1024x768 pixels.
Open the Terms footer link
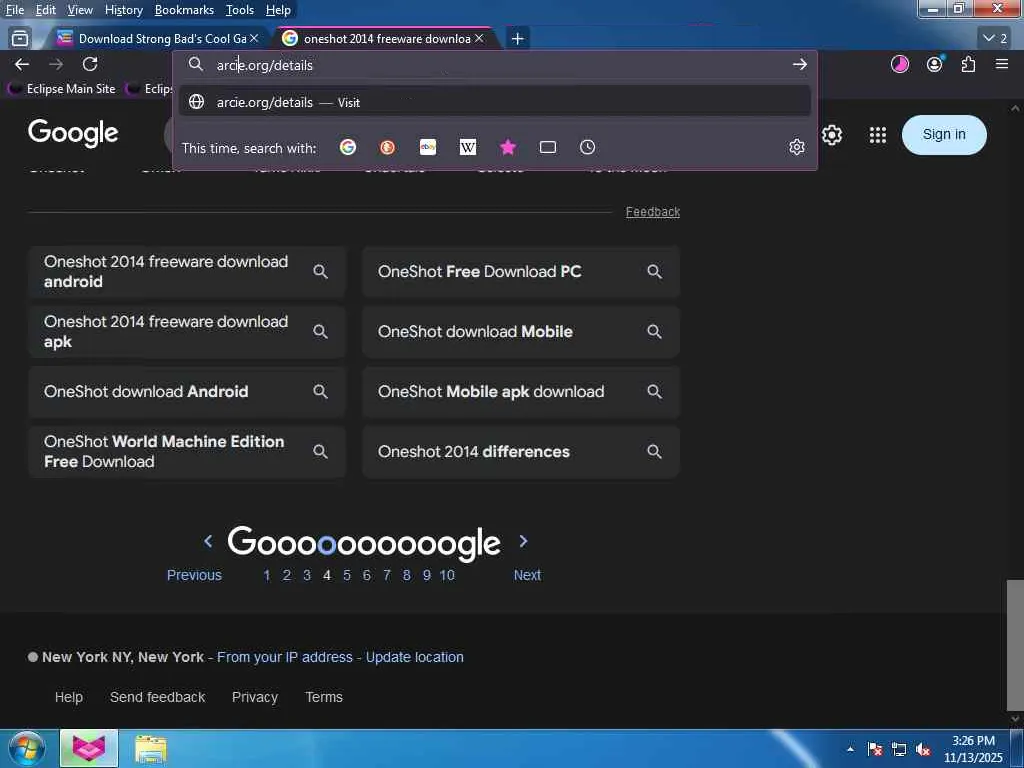pyautogui.click(x=324, y=697)
